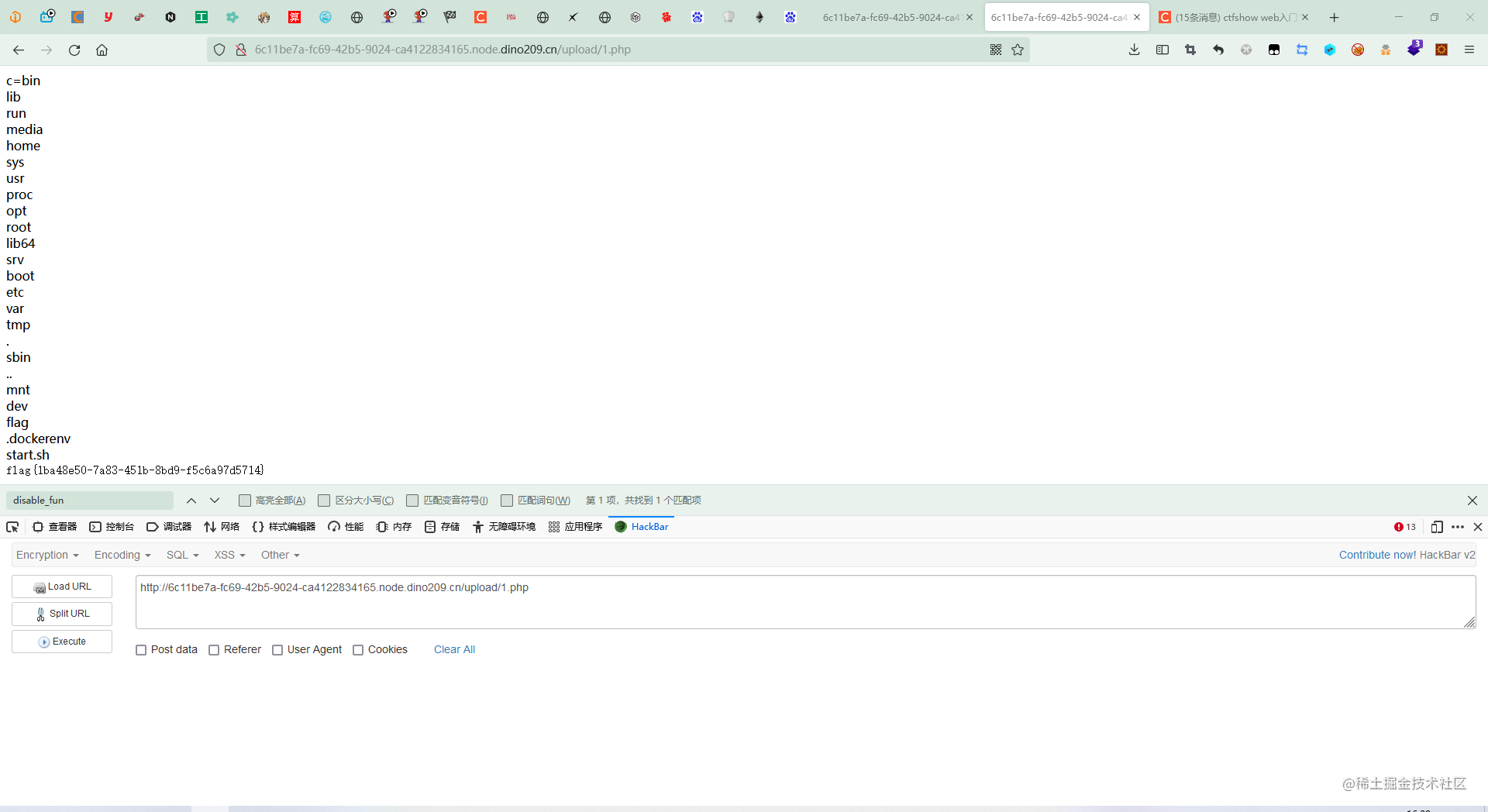Check the Post data checkbox
Viewport: 1488px width, 812px height.
click(x=141, y=650)
